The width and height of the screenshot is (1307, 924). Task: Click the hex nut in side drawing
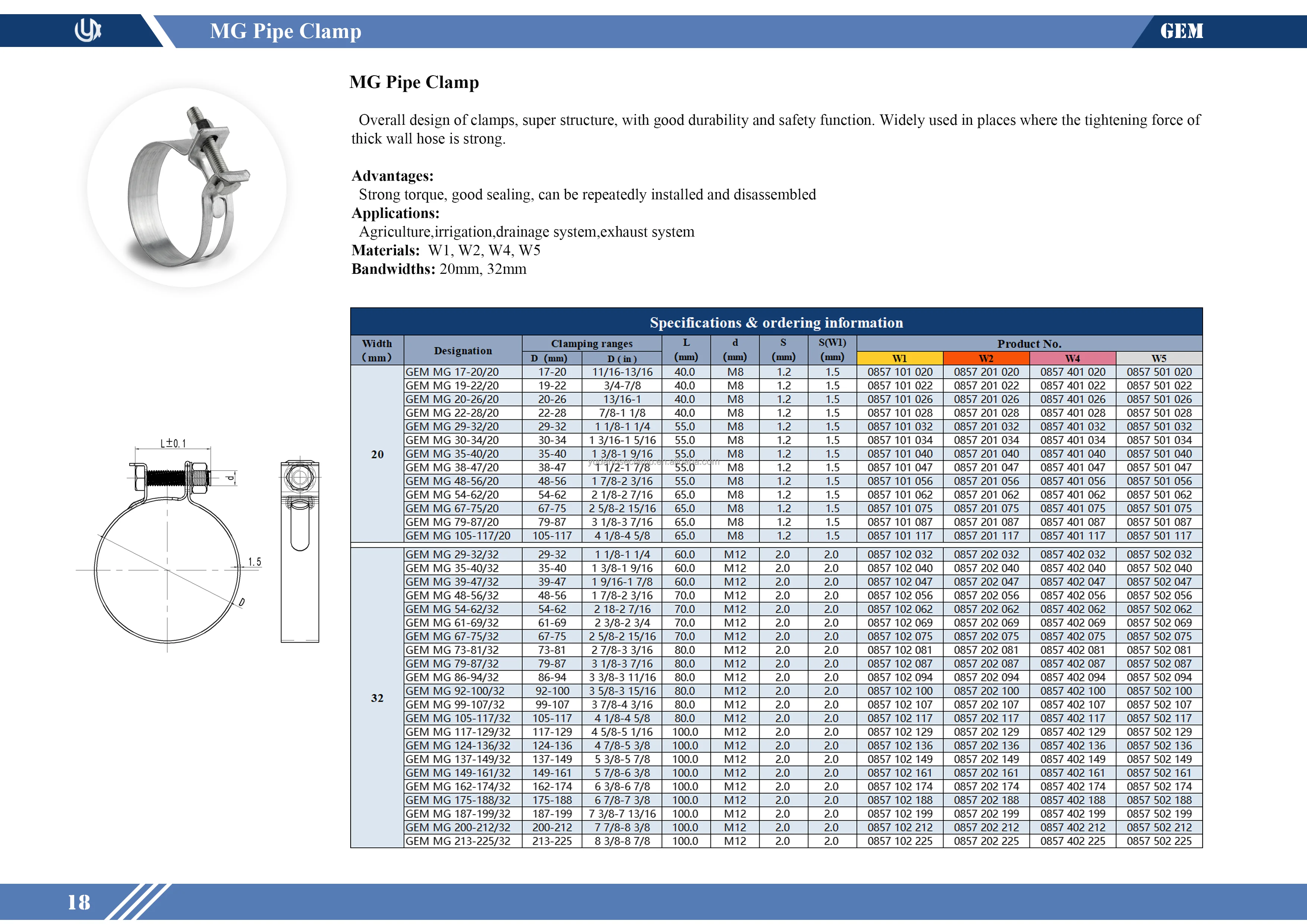tap(300, 477)
